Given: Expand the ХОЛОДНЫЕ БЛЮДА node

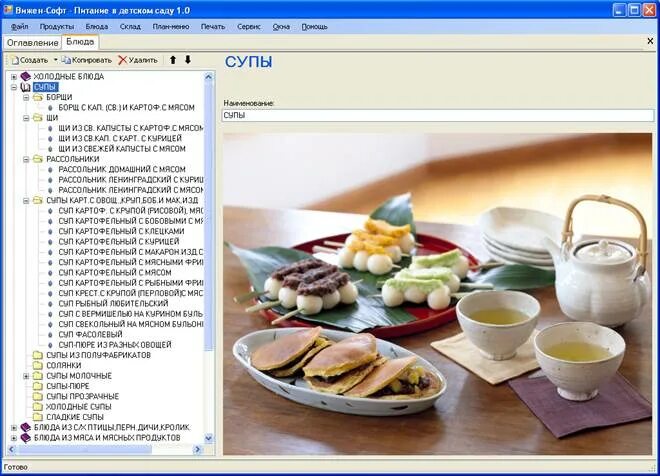Looking at the screenshot, I should (x=14, y=77).
